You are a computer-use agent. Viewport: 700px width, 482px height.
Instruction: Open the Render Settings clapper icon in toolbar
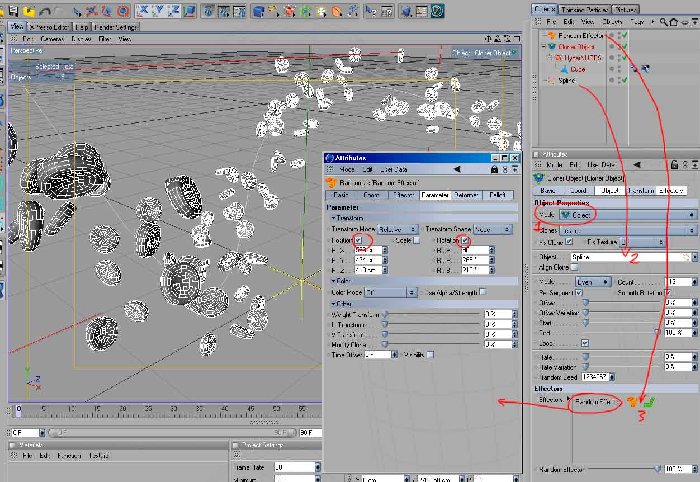coord(239,10)
